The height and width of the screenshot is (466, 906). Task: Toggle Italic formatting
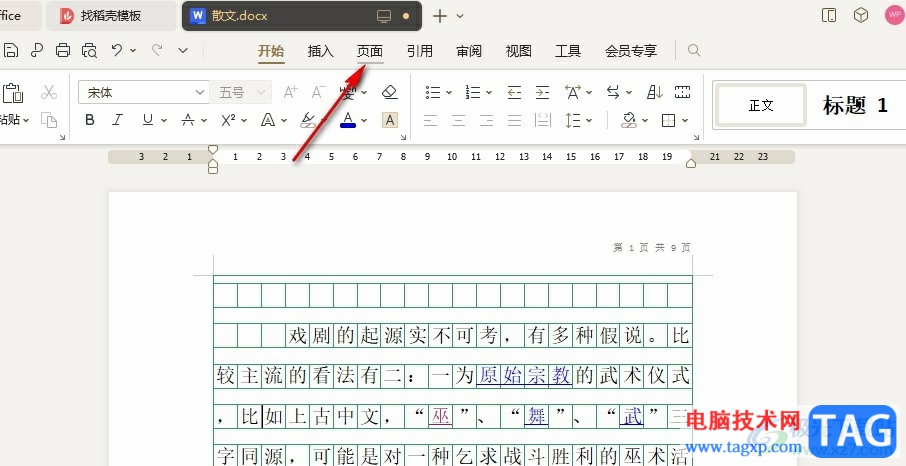point(117,120)
